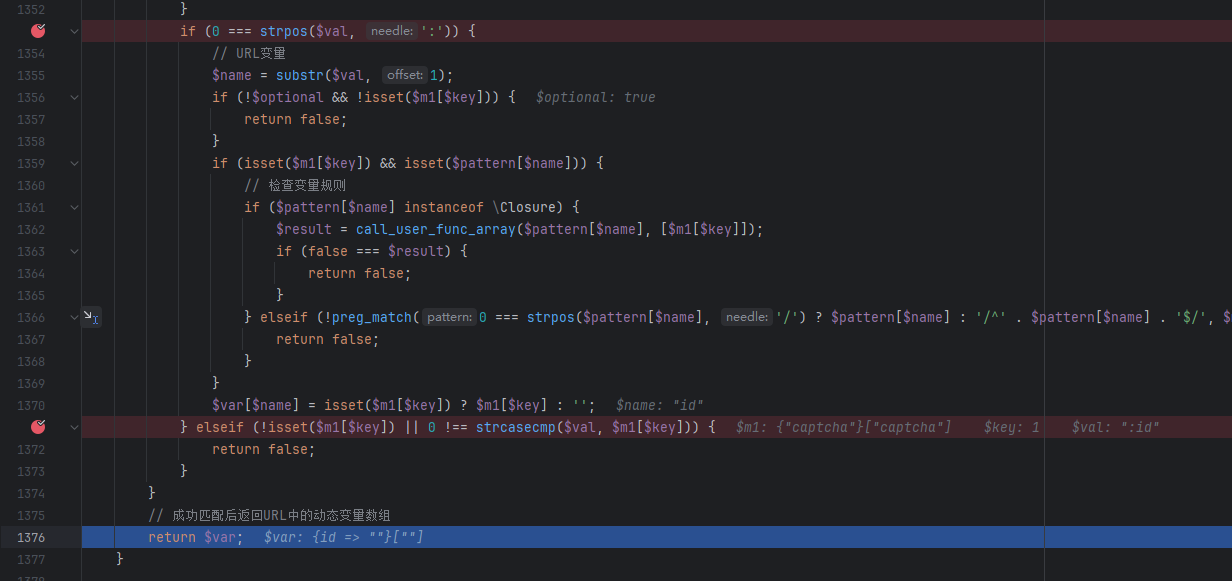Click 'return false;' on line 1372

264,449
